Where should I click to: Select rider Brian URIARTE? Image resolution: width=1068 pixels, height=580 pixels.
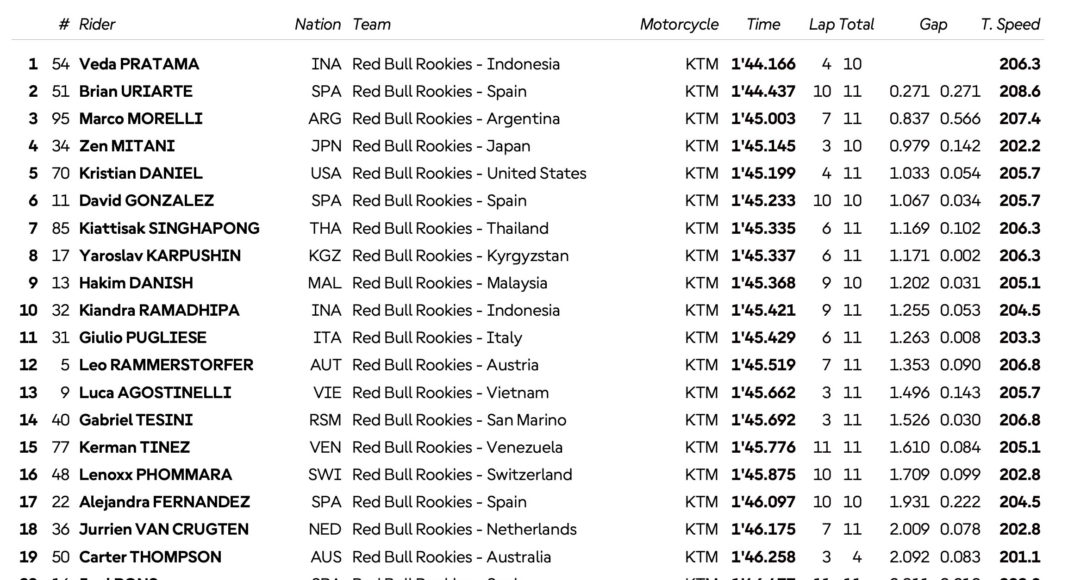point(136,91)
